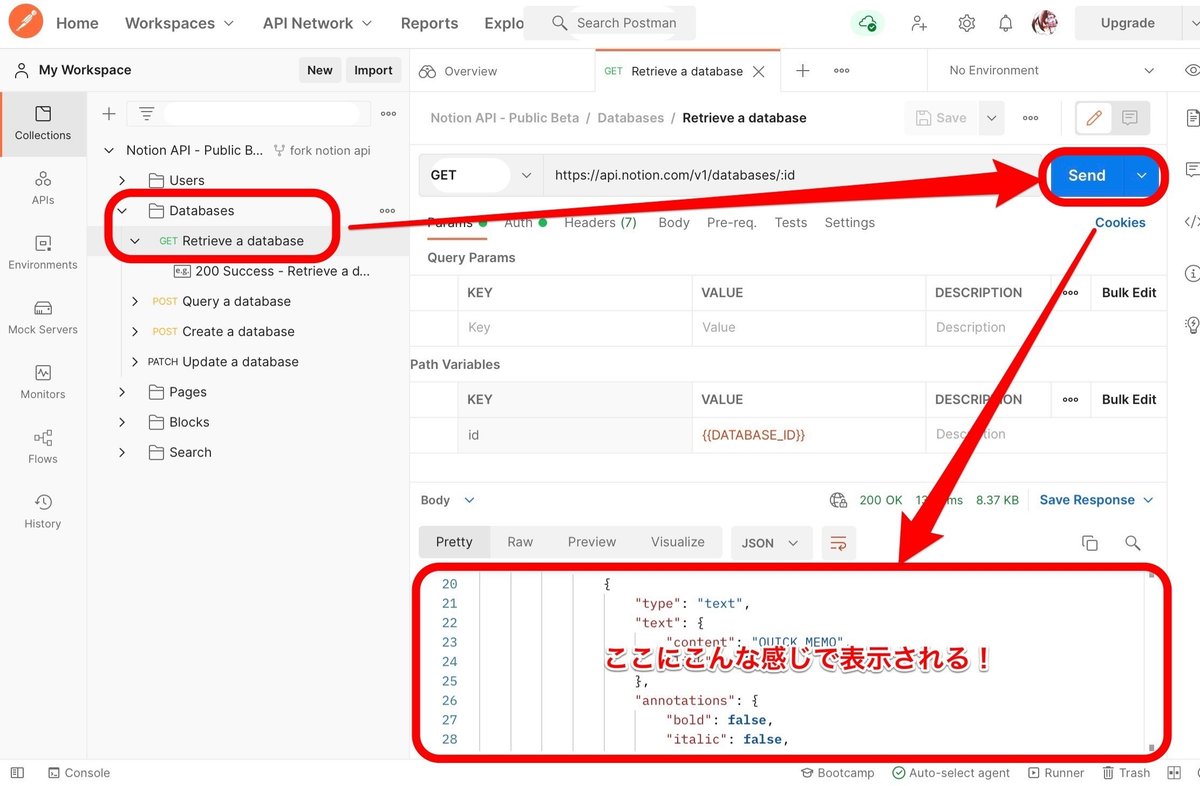Close the Retrieve a database tab
This screenshot has height=786, width=1200.
pos(759,72)
